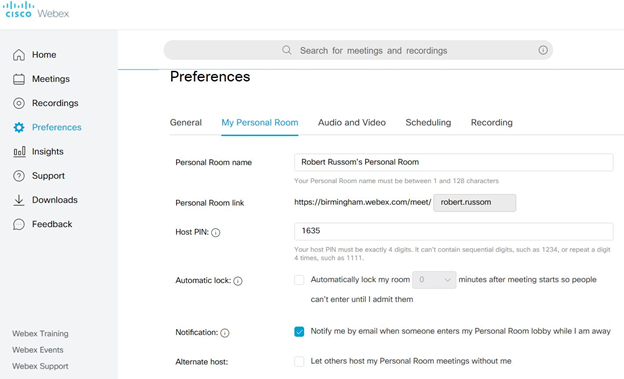Click the Cisco Webex logo
The width and height of the screenshot is (624, 379).
click(x=37, y=10)
